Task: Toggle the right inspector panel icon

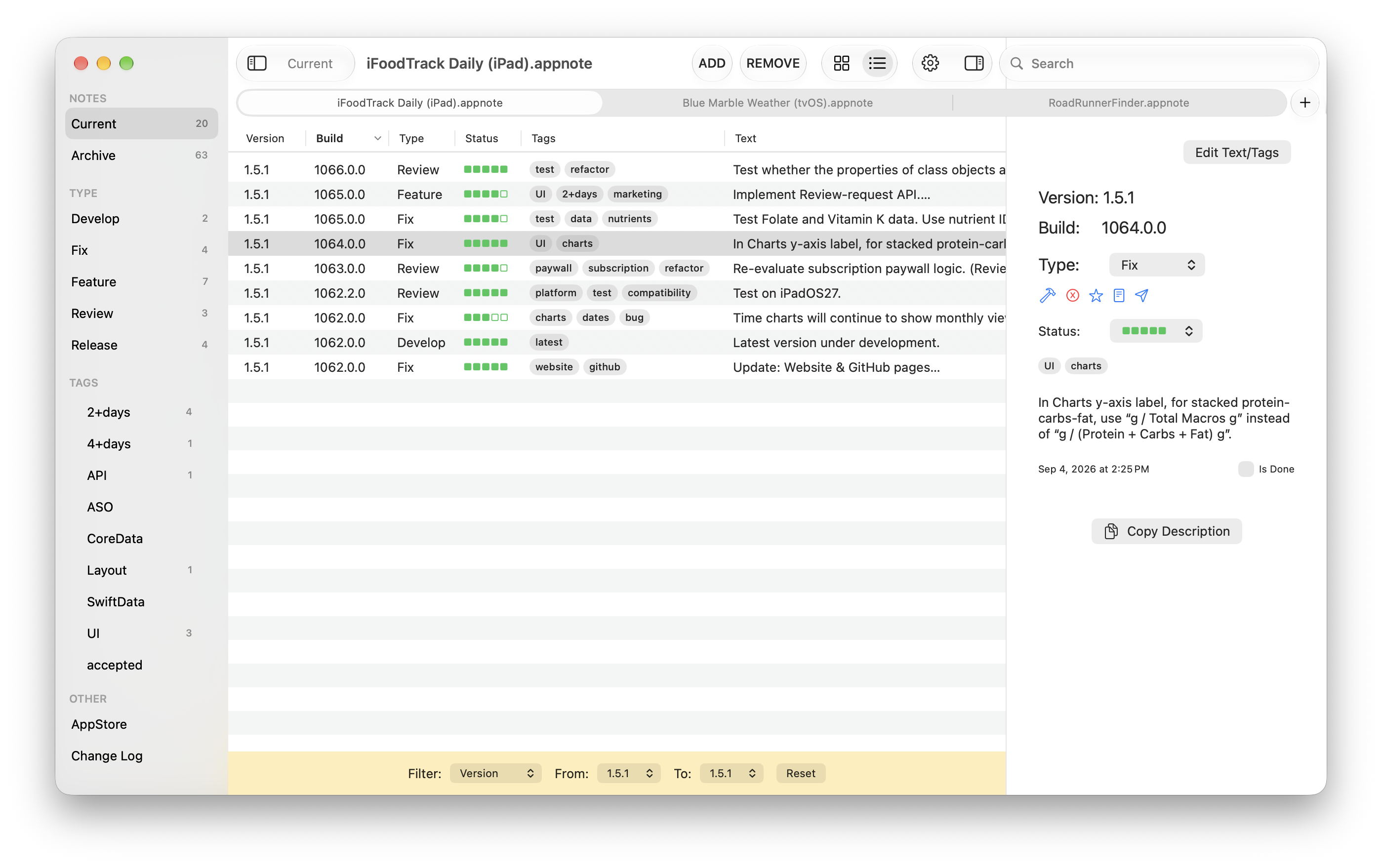Action: [x=974, y=63]
